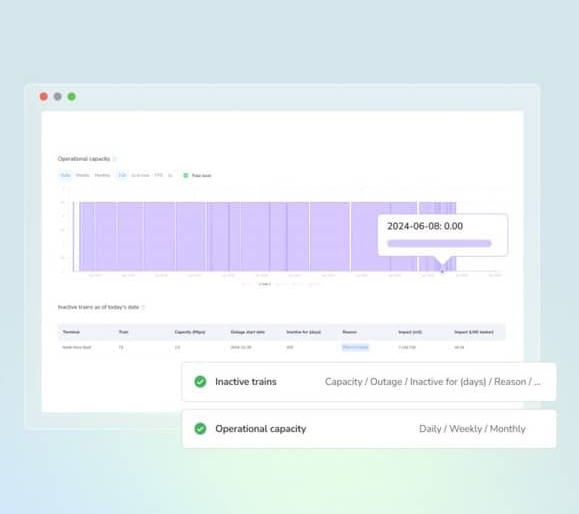Toggle the green Train level checkbox

186,175
